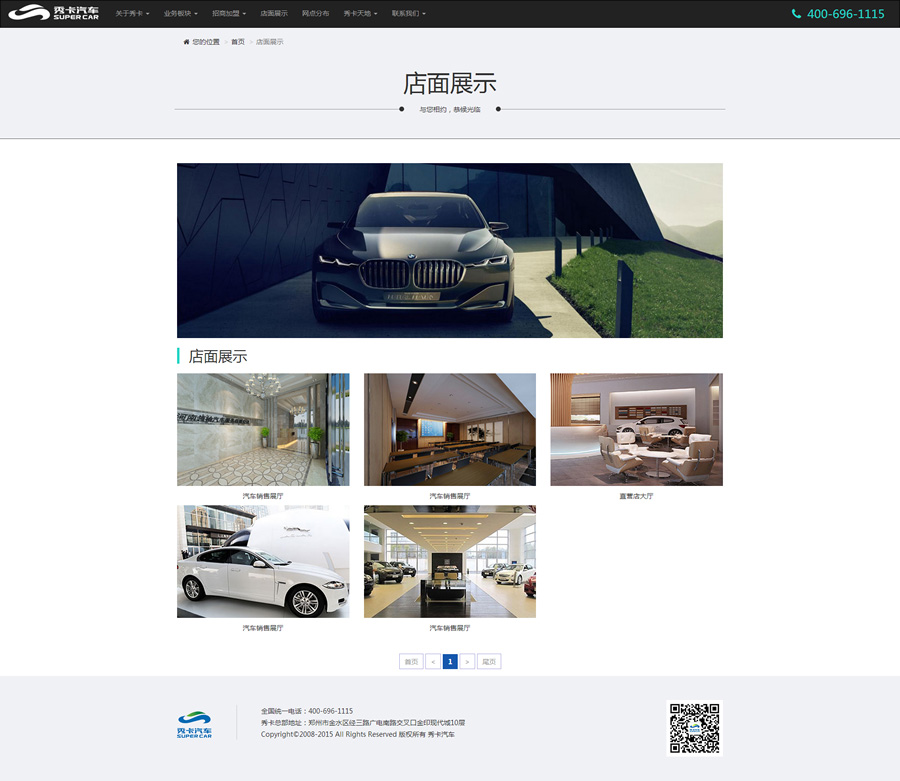The height and width of the screenshot is (781, 900).
Task: Click the QR code in the footer
Action: tap(695, 728)
